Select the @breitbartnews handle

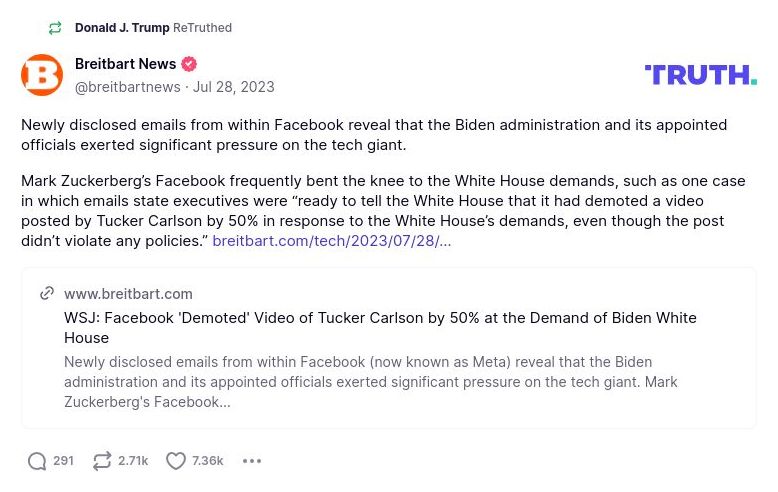tap(128, 87)
